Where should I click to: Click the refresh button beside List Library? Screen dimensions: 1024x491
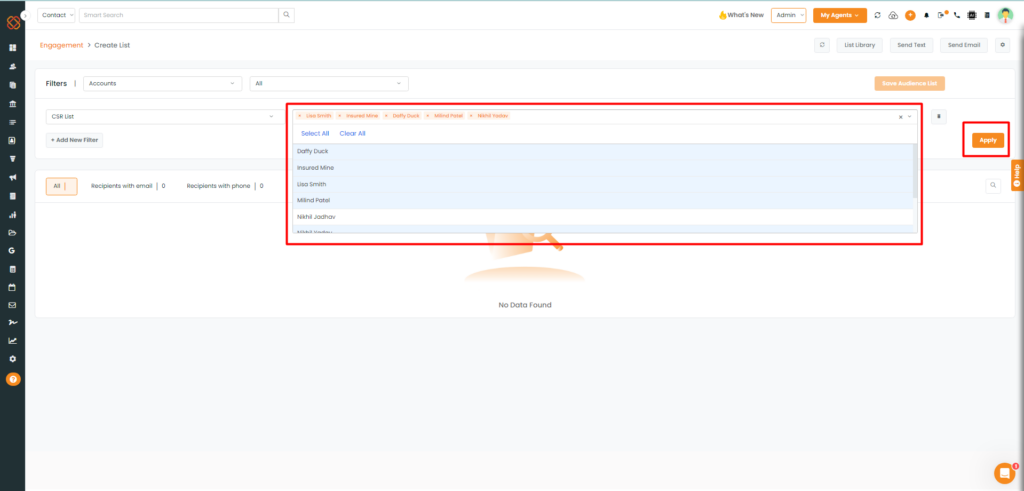click(x=822, y=45)
